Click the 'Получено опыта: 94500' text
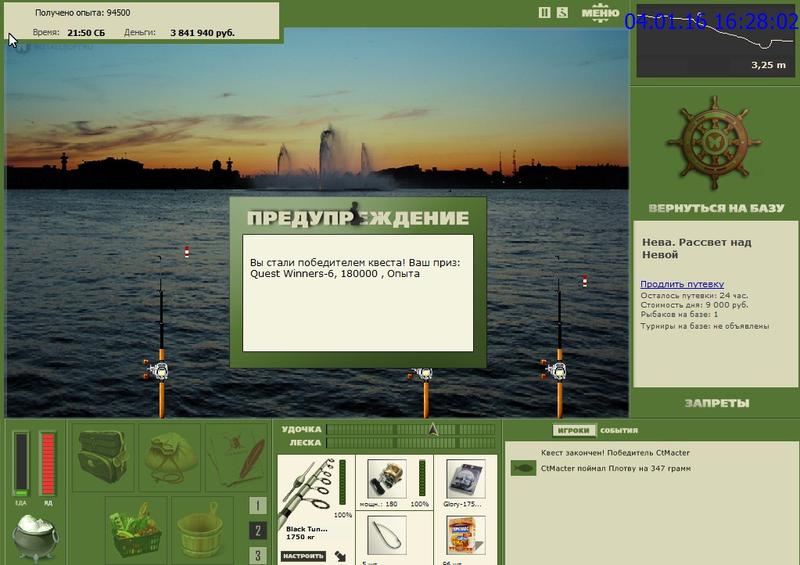Image resolution: width=800 pixels, height=565 pixels. coord(83,13)
